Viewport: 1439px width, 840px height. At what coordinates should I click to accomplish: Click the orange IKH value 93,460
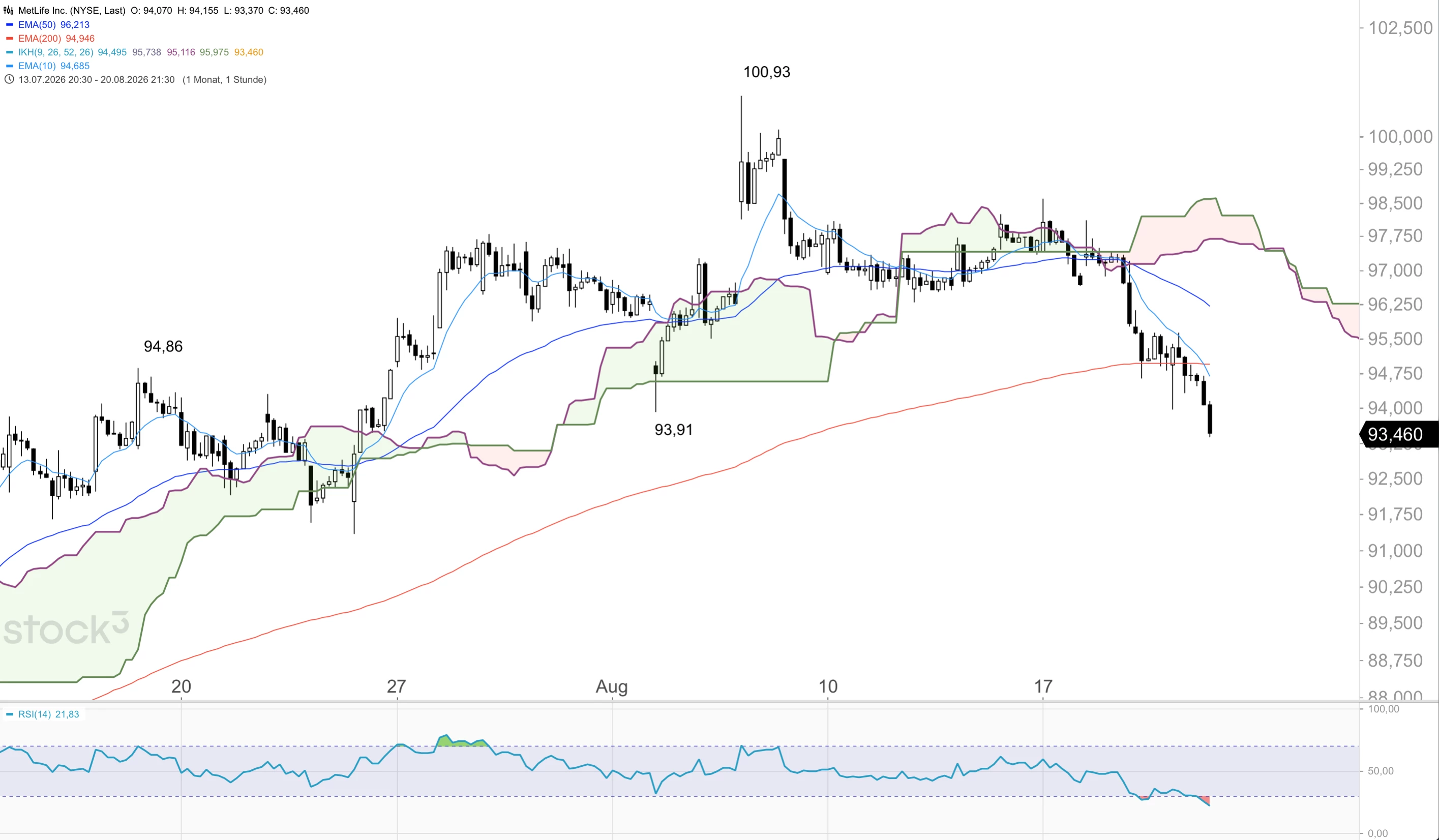pos(249,52)
